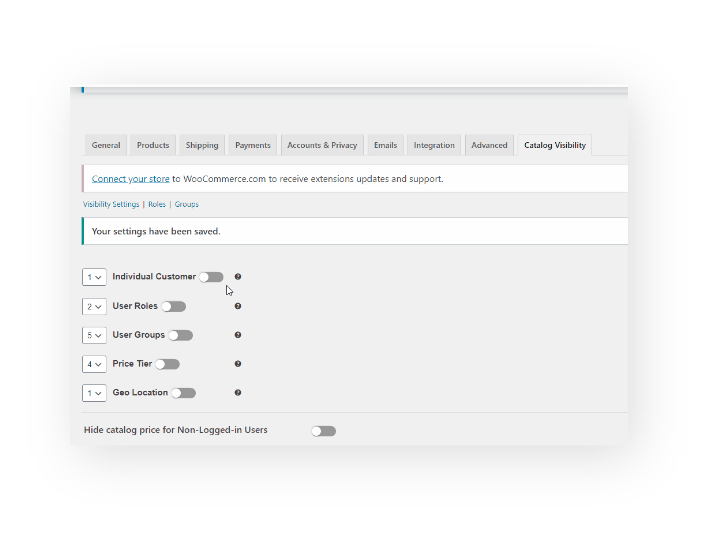Screen dimensions: 714x550
Task: Open the Visibility Settings sub-link
Action: pos(111,204)
